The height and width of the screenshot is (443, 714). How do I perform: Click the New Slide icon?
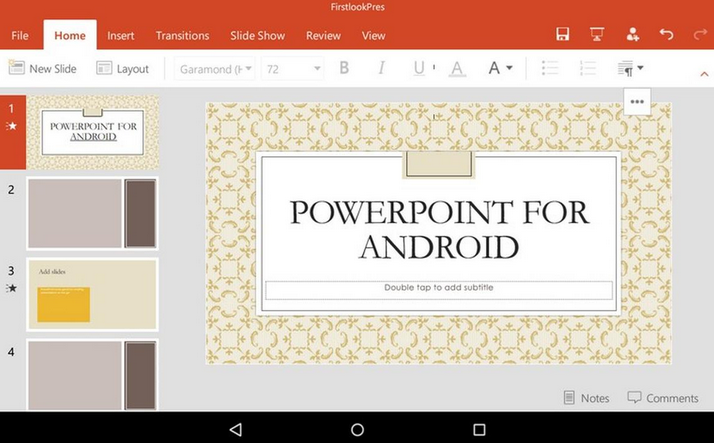[16, 67]
